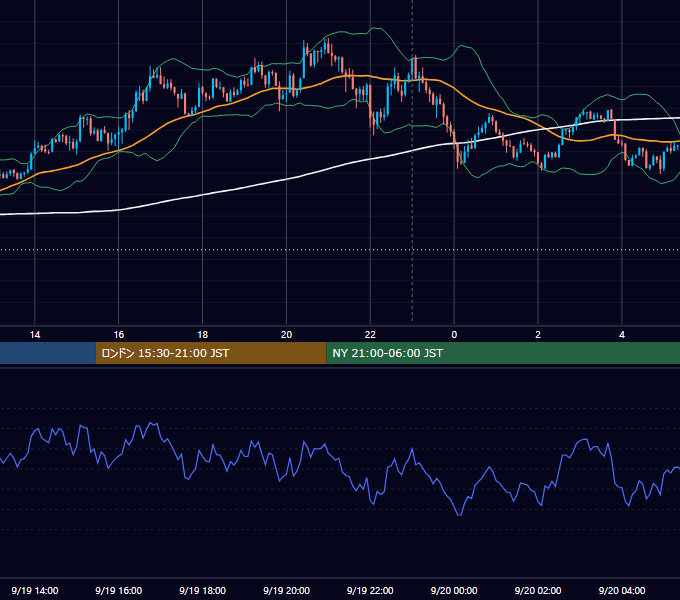The height and width of the screenshot is (600, 680).
Task: Click the 14 hour axis label
Action: (35, 335)
